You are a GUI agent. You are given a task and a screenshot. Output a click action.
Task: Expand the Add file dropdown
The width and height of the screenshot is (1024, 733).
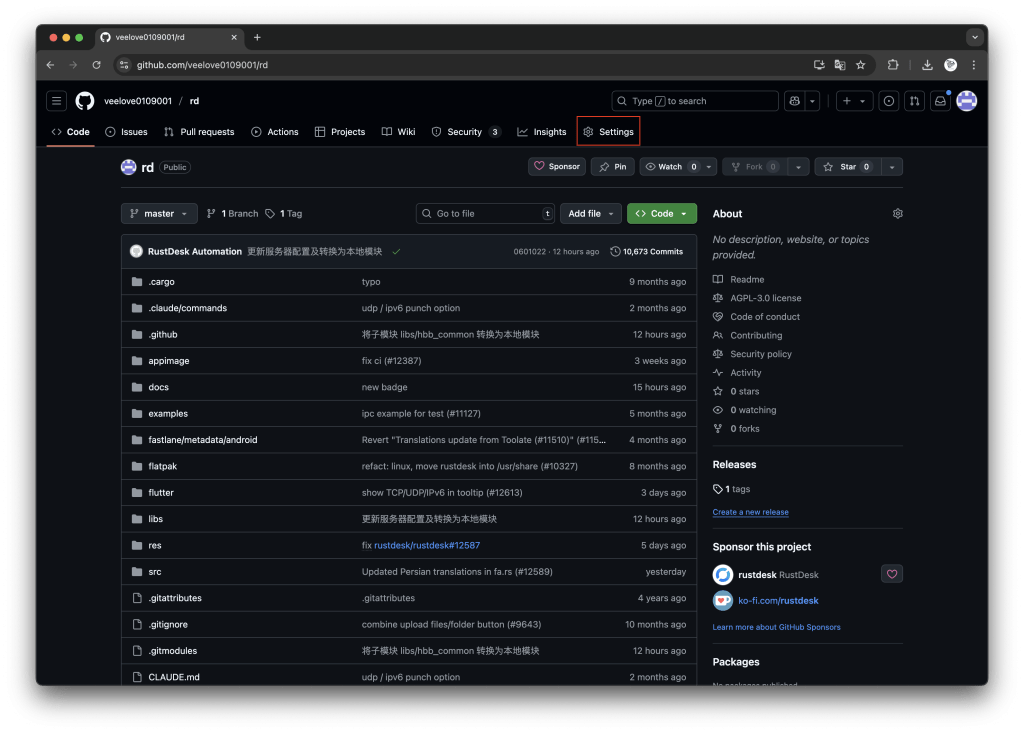coord(590,214)
